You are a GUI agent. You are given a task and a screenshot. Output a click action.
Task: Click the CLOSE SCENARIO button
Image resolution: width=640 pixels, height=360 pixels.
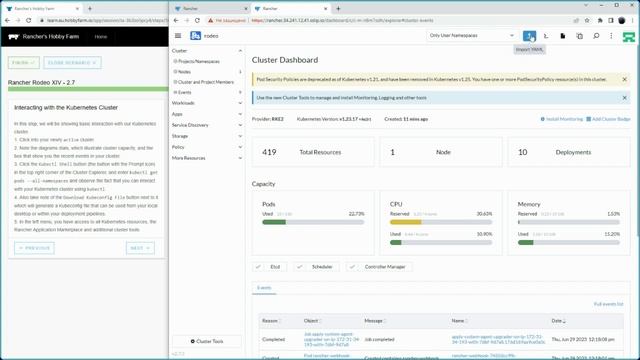(x=72, y=63)
